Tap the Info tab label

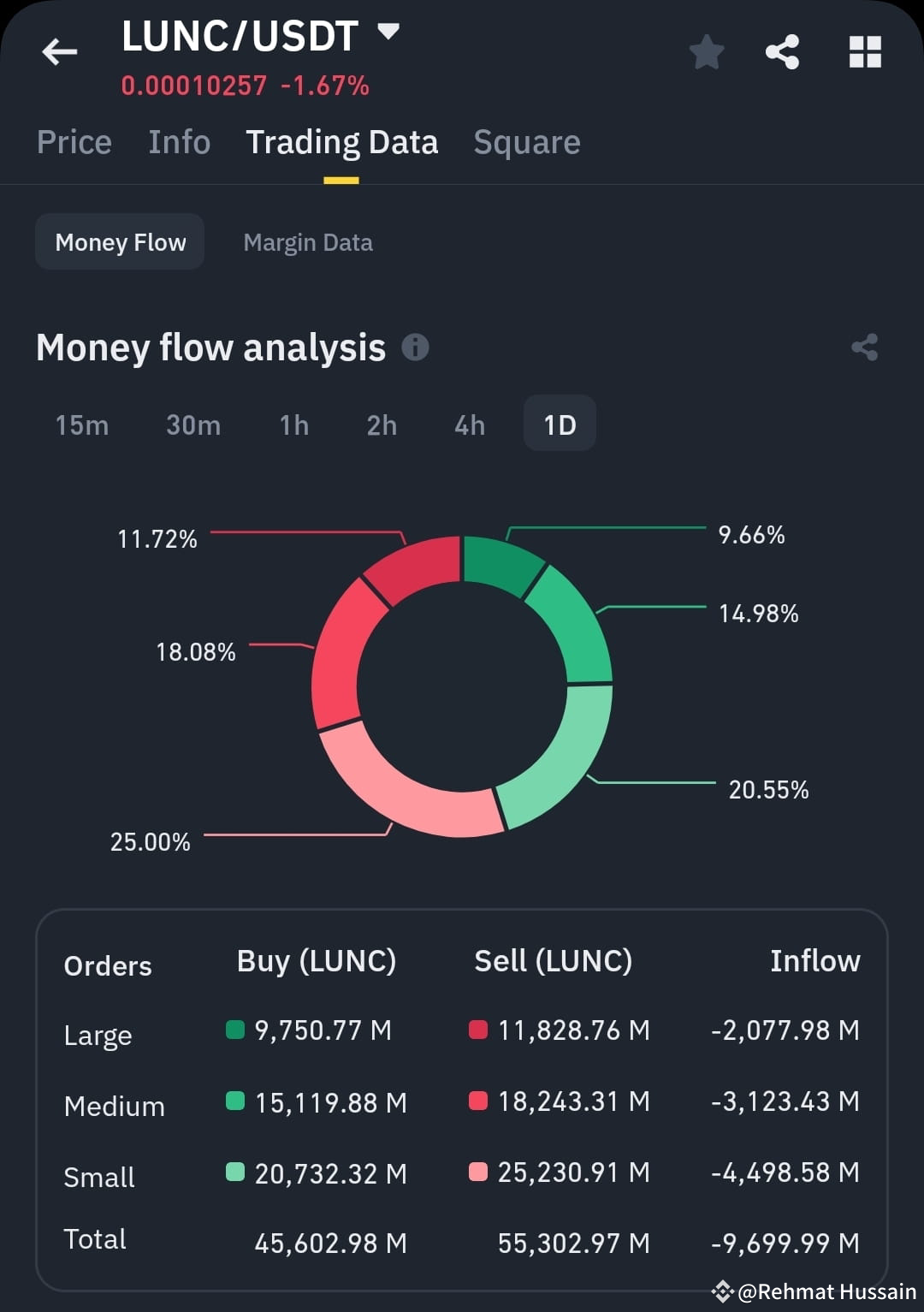(x=178, y=142)
